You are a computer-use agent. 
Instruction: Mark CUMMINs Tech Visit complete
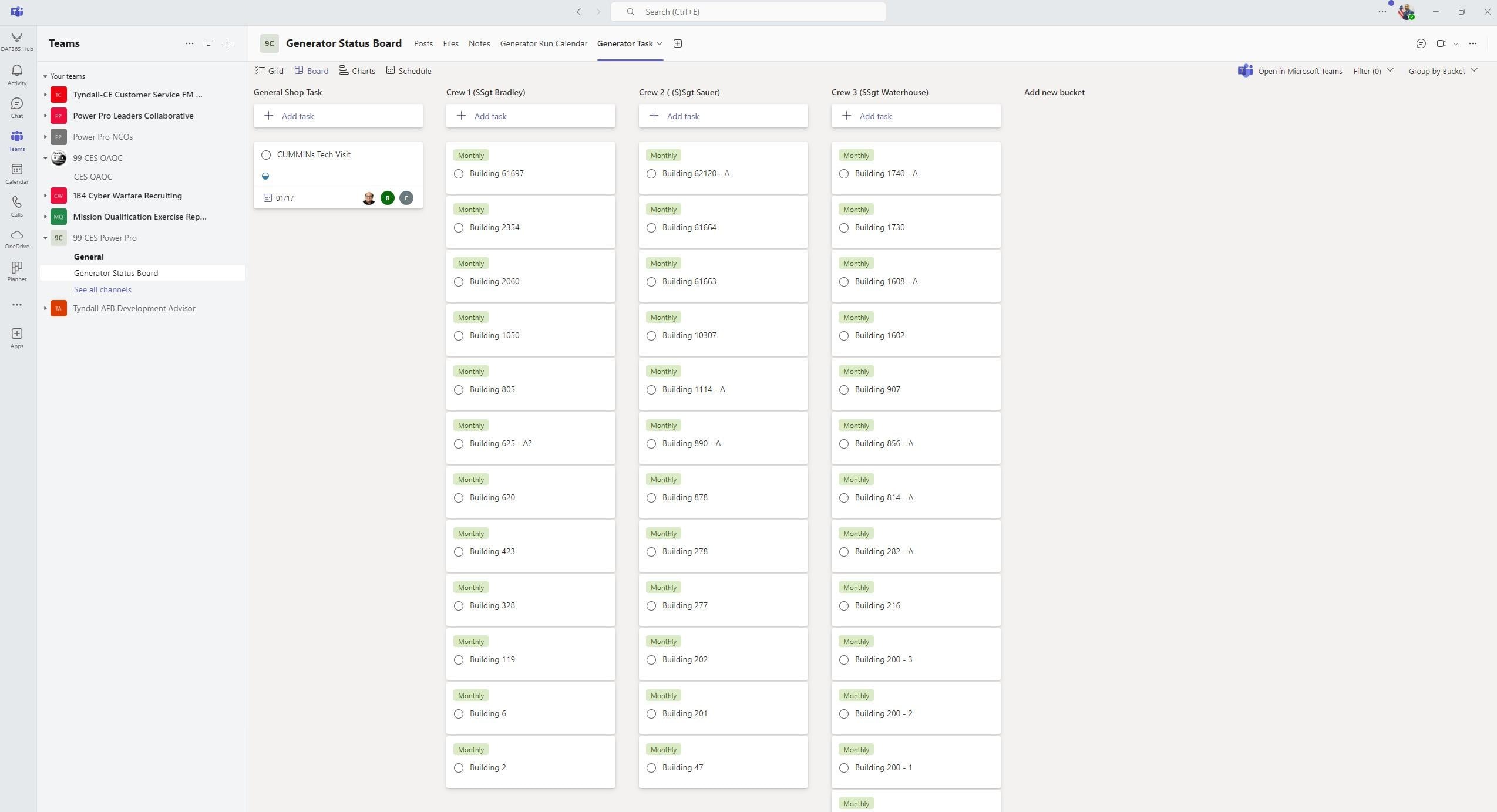[x=266, y=155]
